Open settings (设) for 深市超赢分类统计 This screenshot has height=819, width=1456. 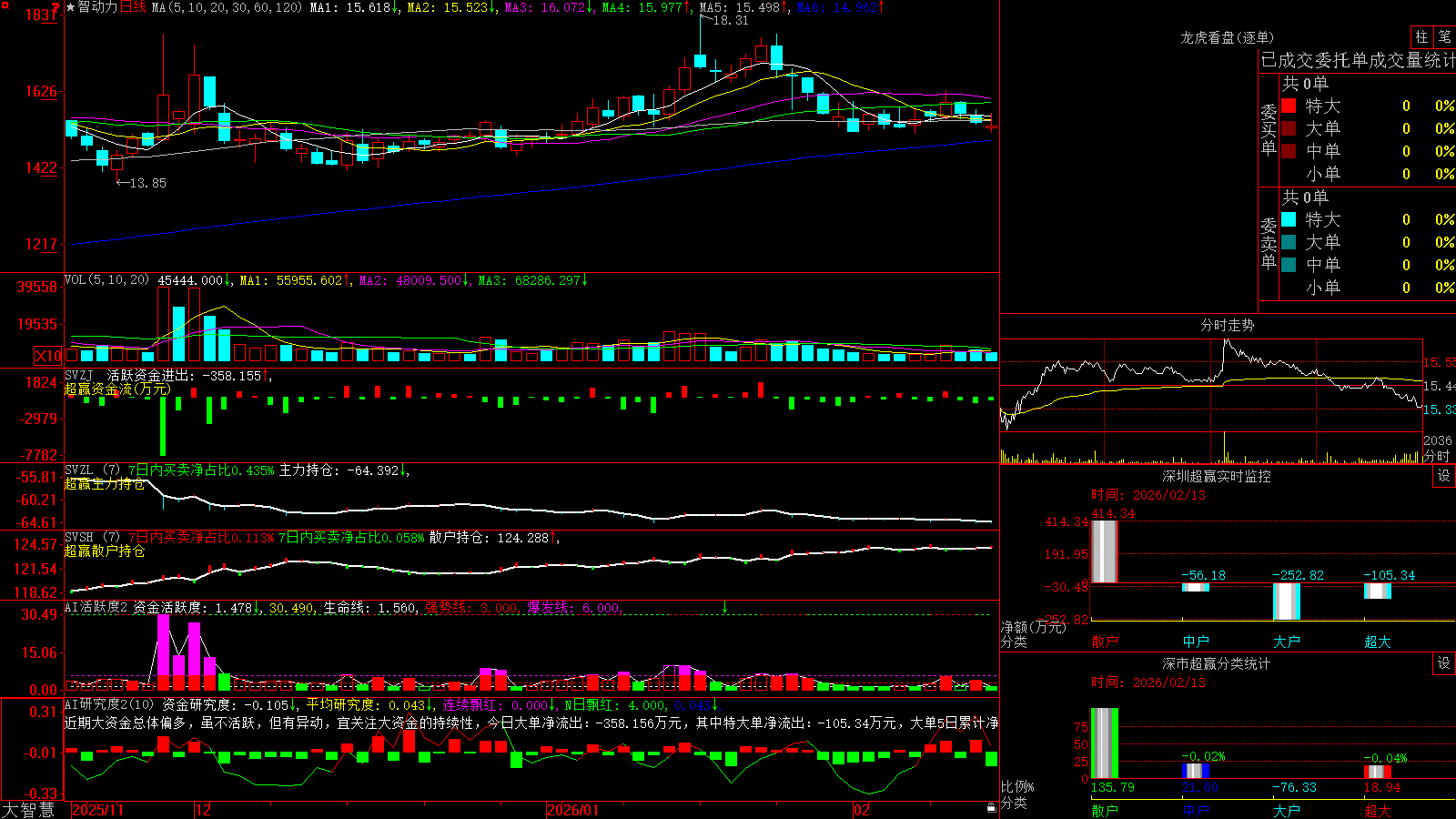pos(1444,663)
